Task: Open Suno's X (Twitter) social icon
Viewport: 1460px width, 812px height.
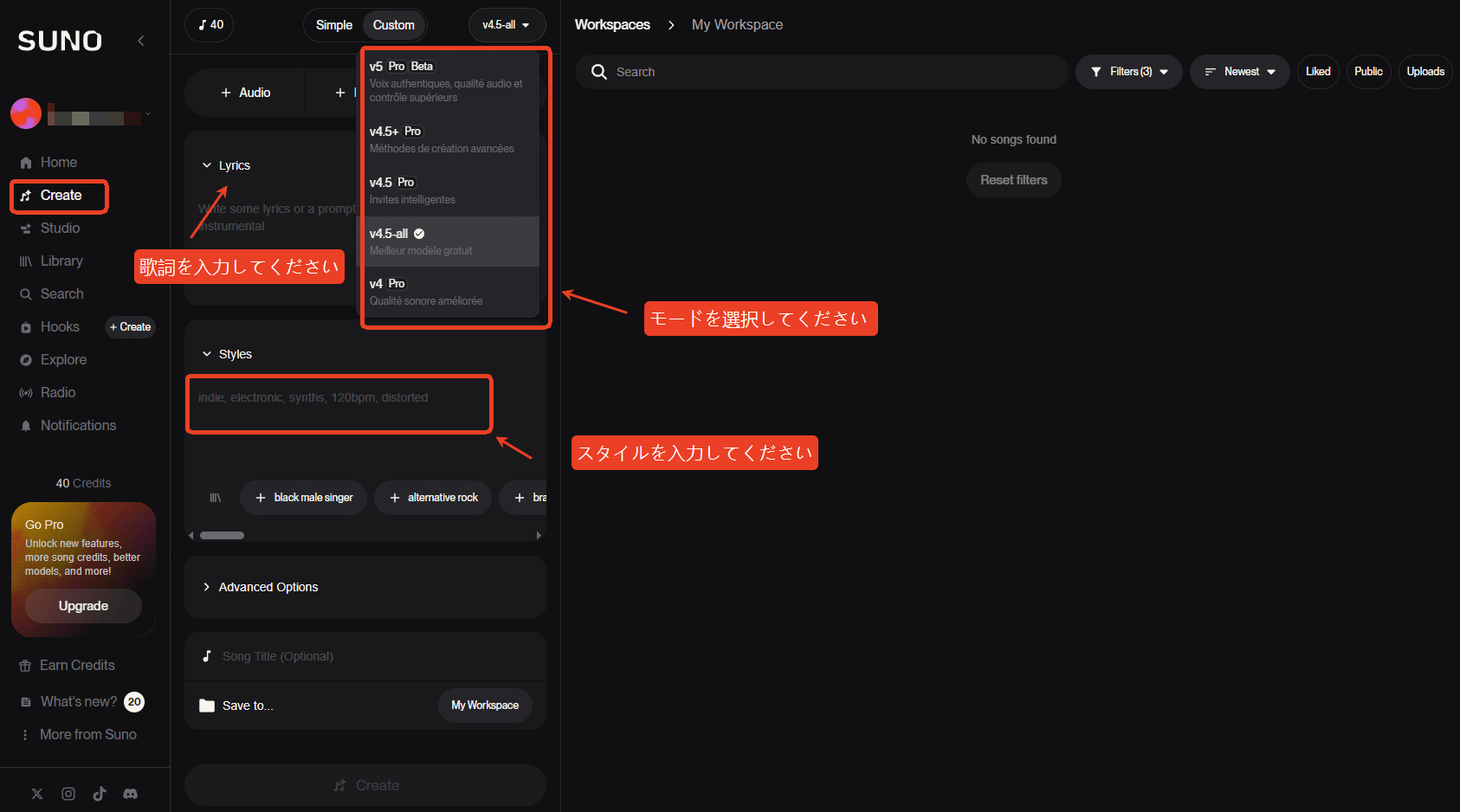Action: [37, 794]
